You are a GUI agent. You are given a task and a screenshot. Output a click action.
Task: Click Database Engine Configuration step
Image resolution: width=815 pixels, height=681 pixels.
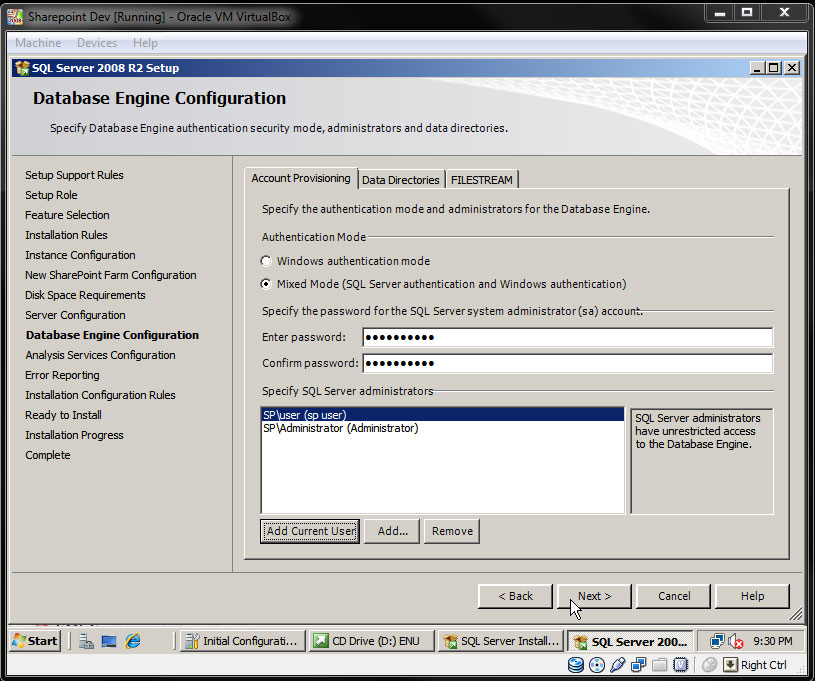[112, 335]
